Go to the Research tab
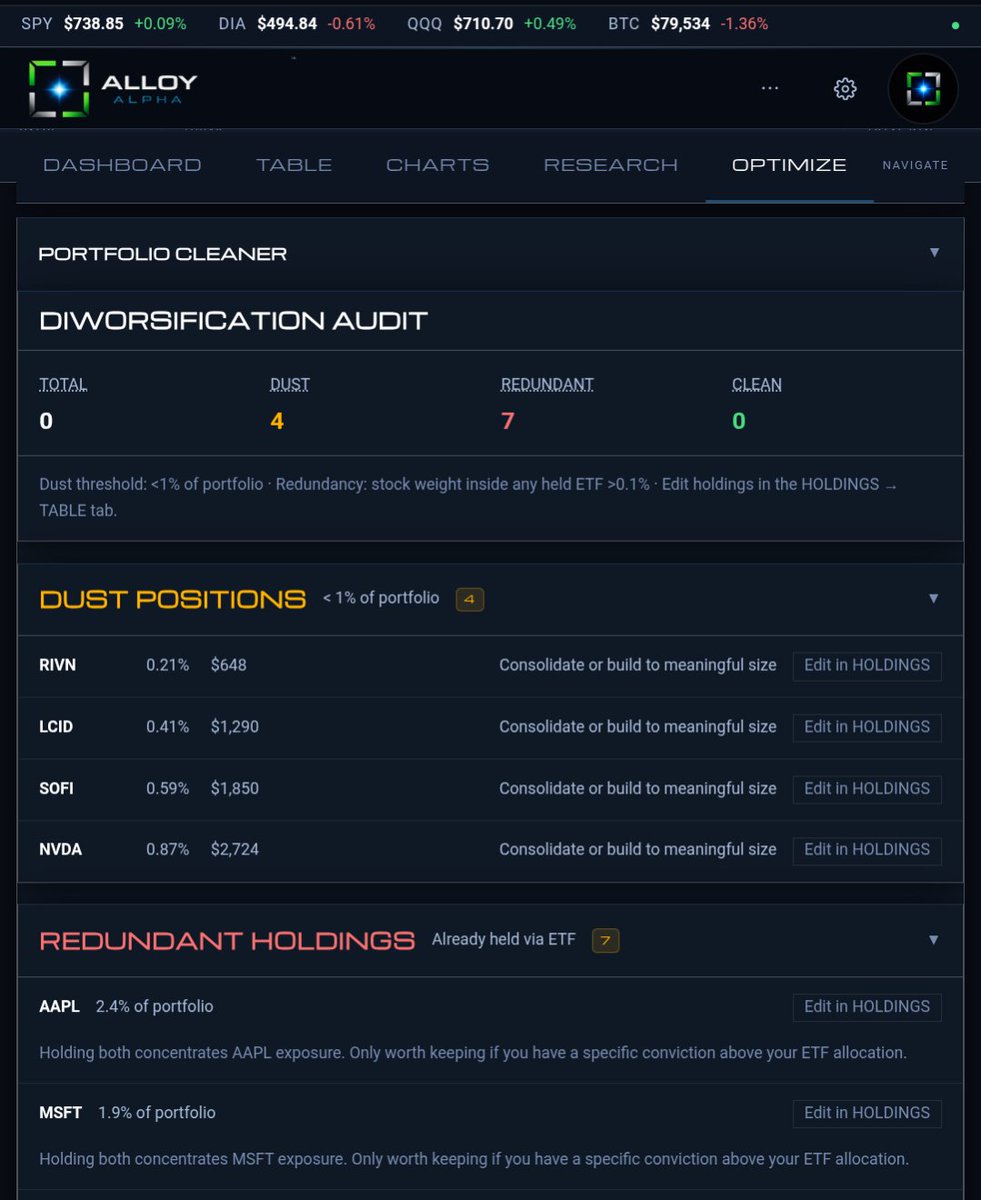This screenshot has width=981, height=1200. pos(611,165)
